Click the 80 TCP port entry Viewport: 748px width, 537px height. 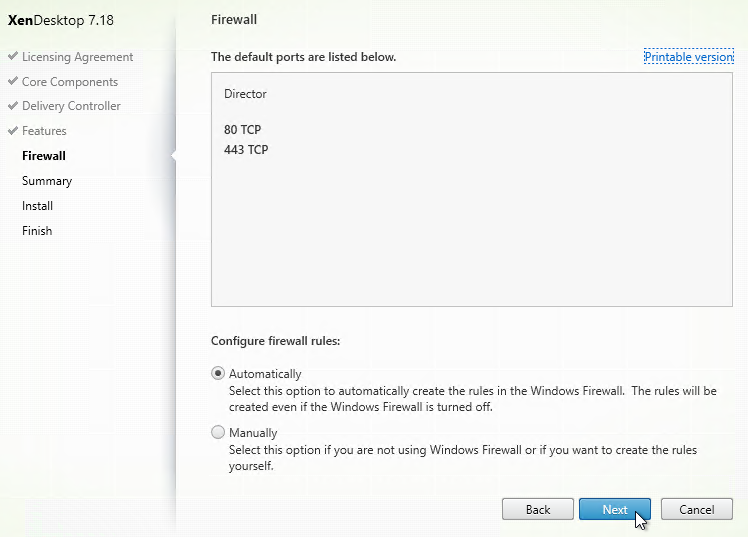pyautogui.click(x=242, y=130)
